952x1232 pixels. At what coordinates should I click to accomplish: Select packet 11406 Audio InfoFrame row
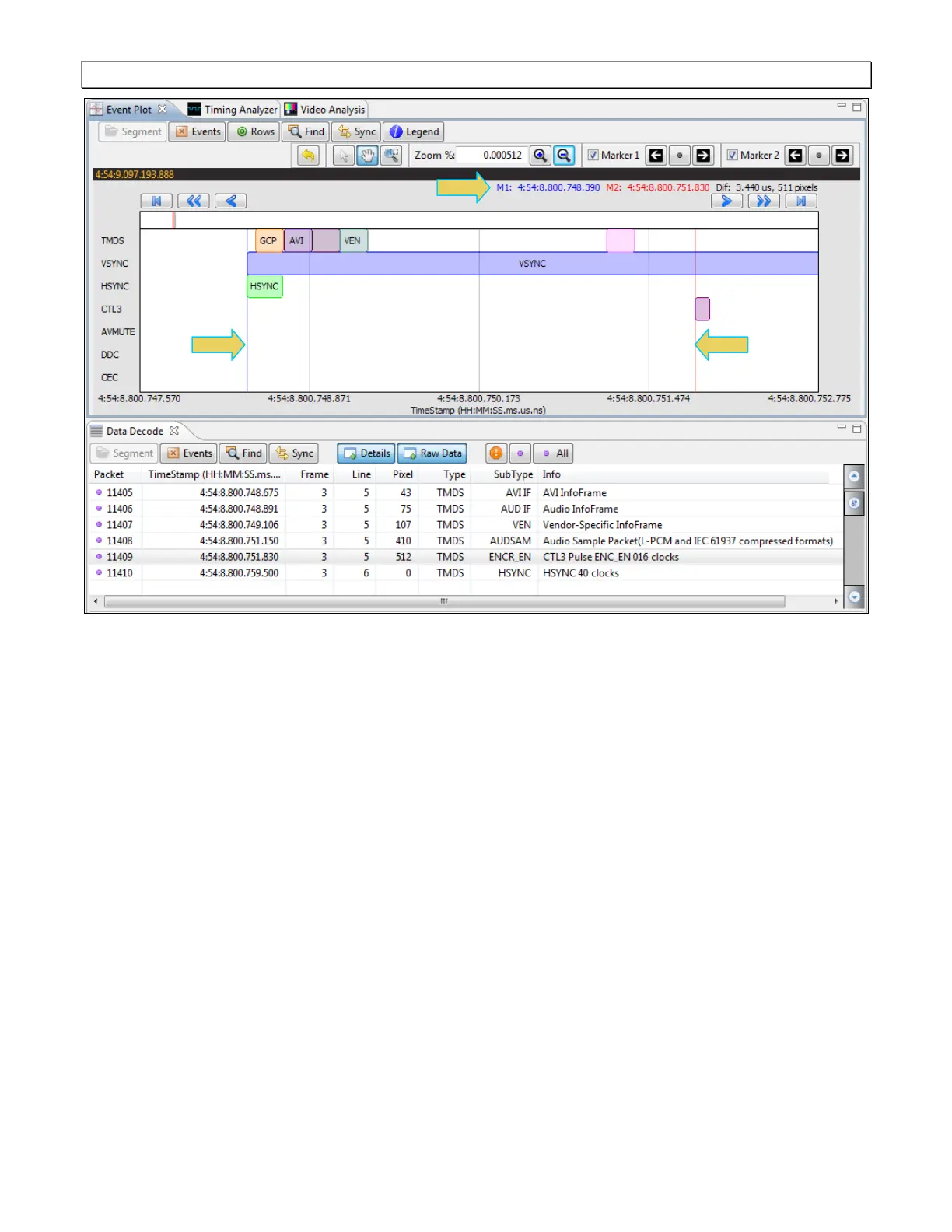point(467,509)
